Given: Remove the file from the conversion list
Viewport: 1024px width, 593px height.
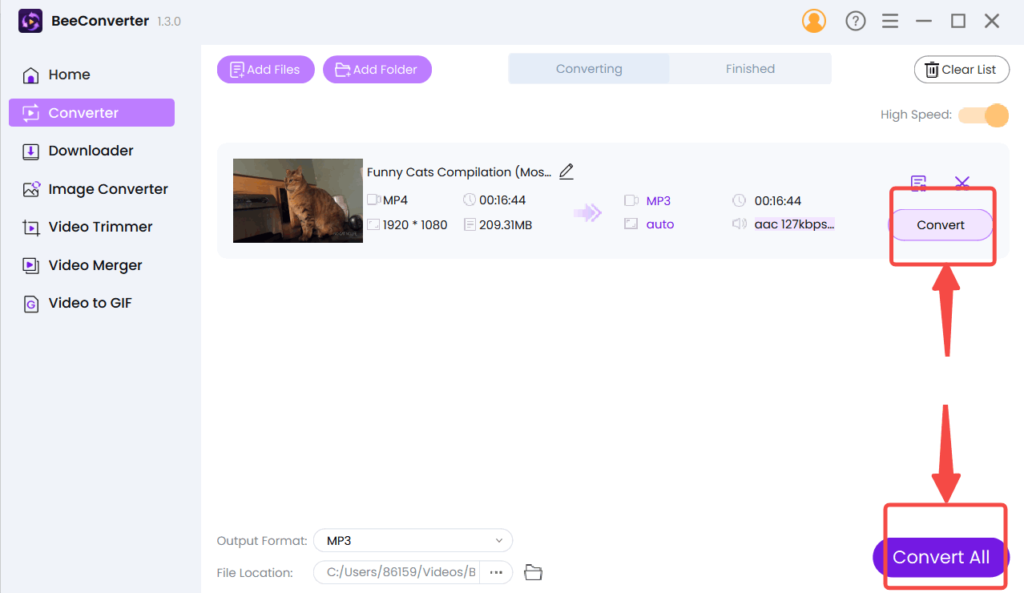Looking at the screenshot, I should [x=961, y=182].
